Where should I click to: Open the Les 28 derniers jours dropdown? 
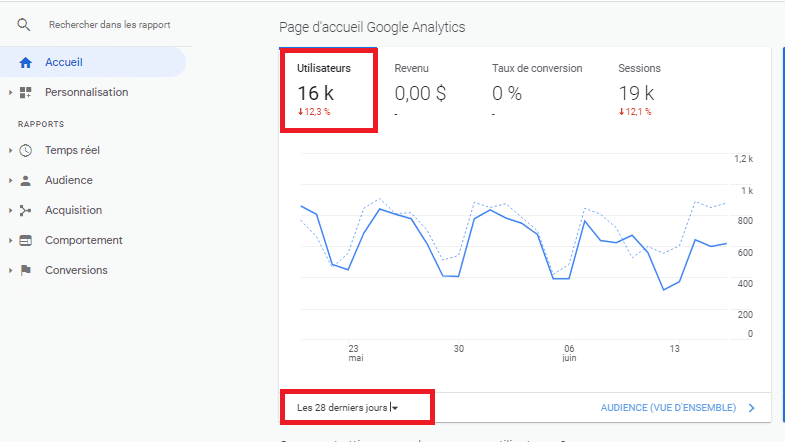[347, 407]
